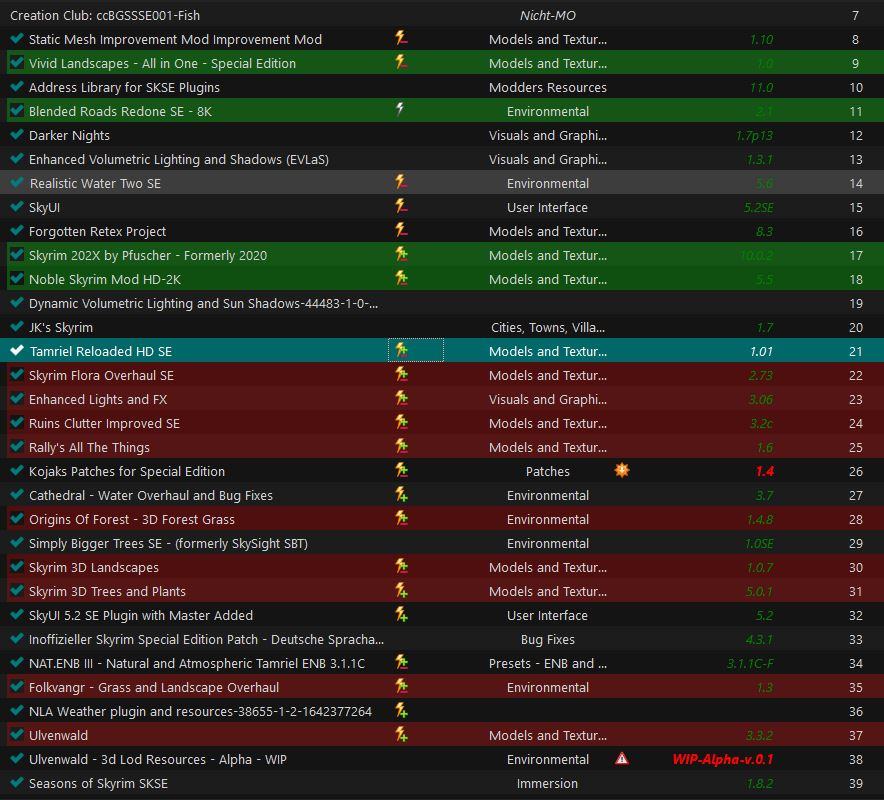Click conflict icon for Folkvangr Grass Overhaul
Image resolution: width=884 pixels, height=800 pixels.
point(401,686)
